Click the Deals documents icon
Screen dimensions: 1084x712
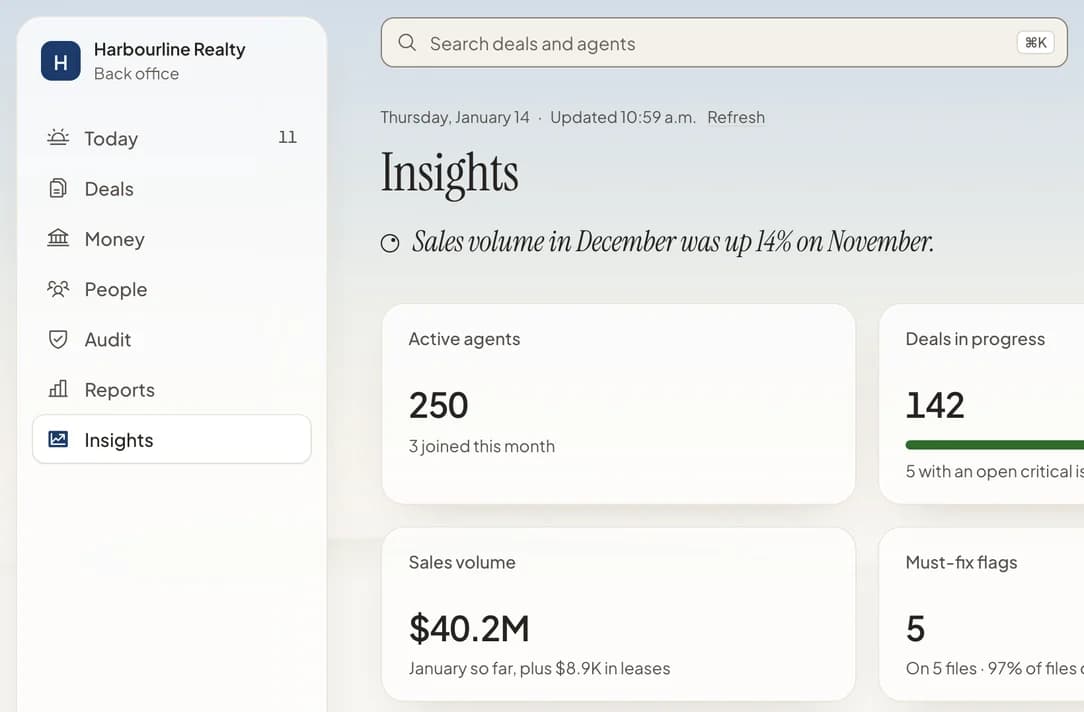click(58, 188)
